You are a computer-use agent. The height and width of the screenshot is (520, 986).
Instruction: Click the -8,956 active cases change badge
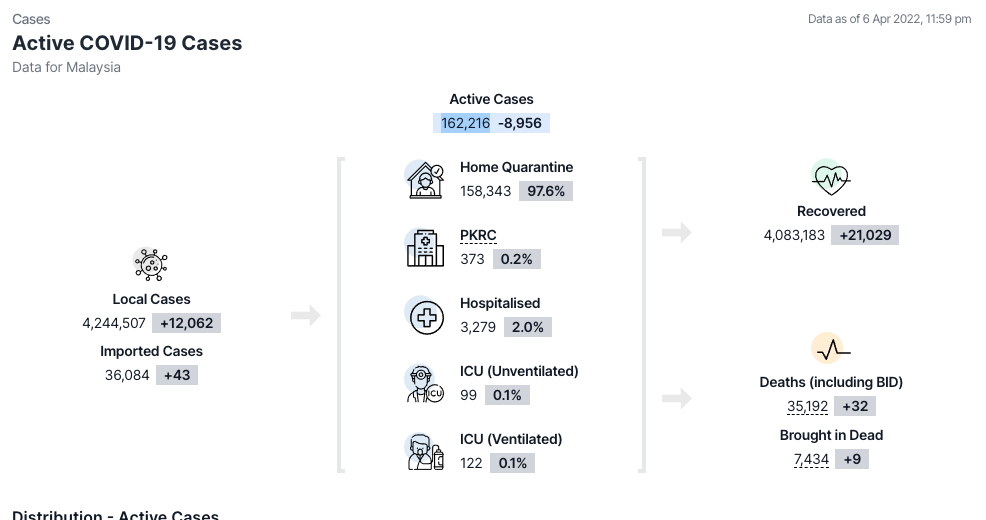520,123
